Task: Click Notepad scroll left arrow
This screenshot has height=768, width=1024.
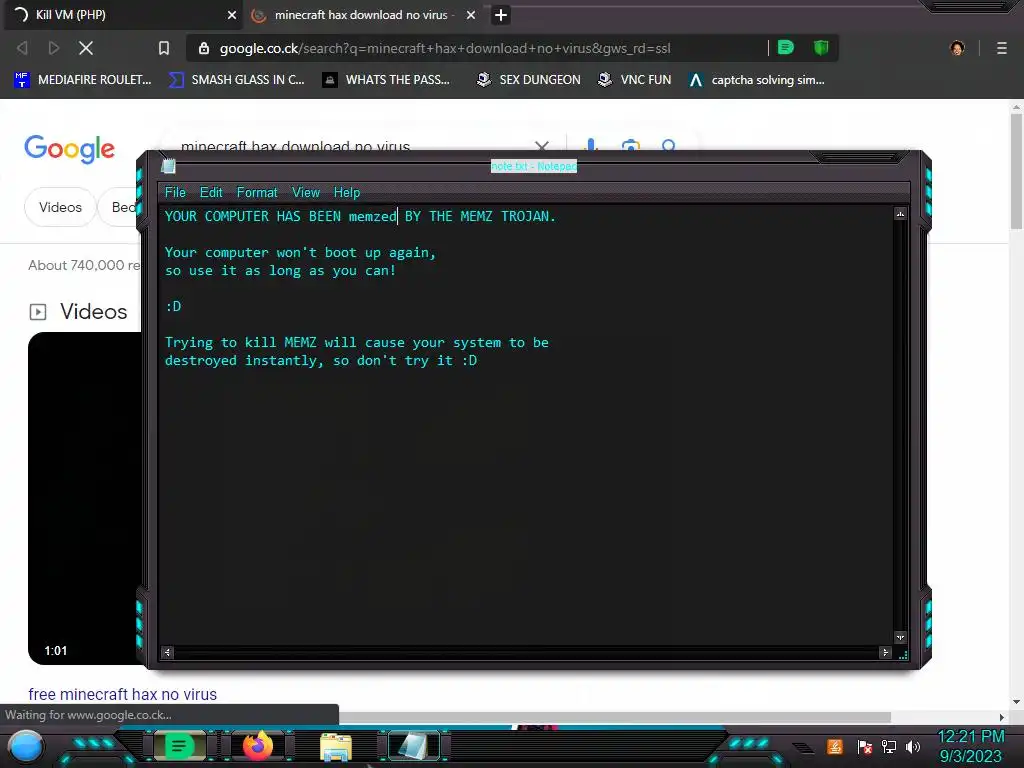Action: pos(167,652)
